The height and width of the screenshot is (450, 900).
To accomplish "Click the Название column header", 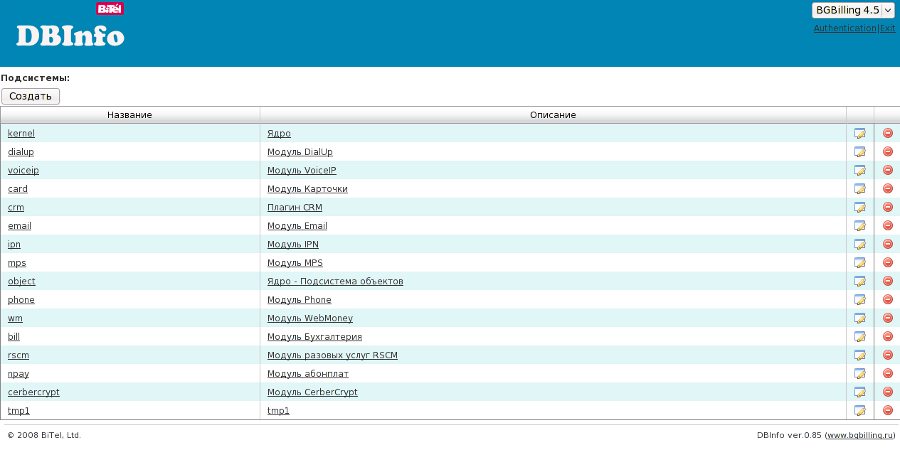I will tap(130, 115).
